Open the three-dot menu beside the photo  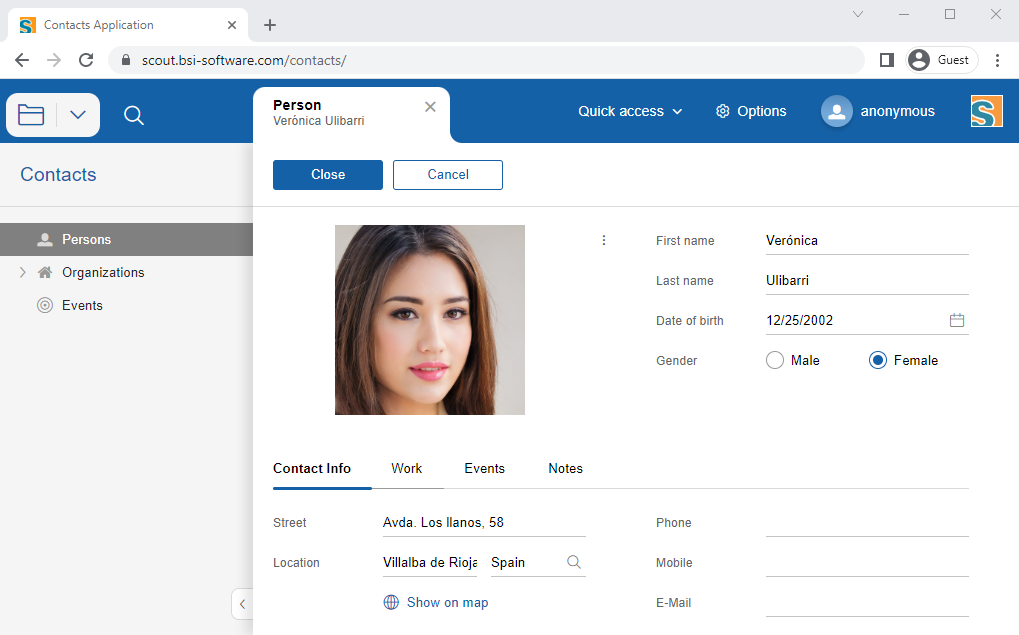(604, 240)
